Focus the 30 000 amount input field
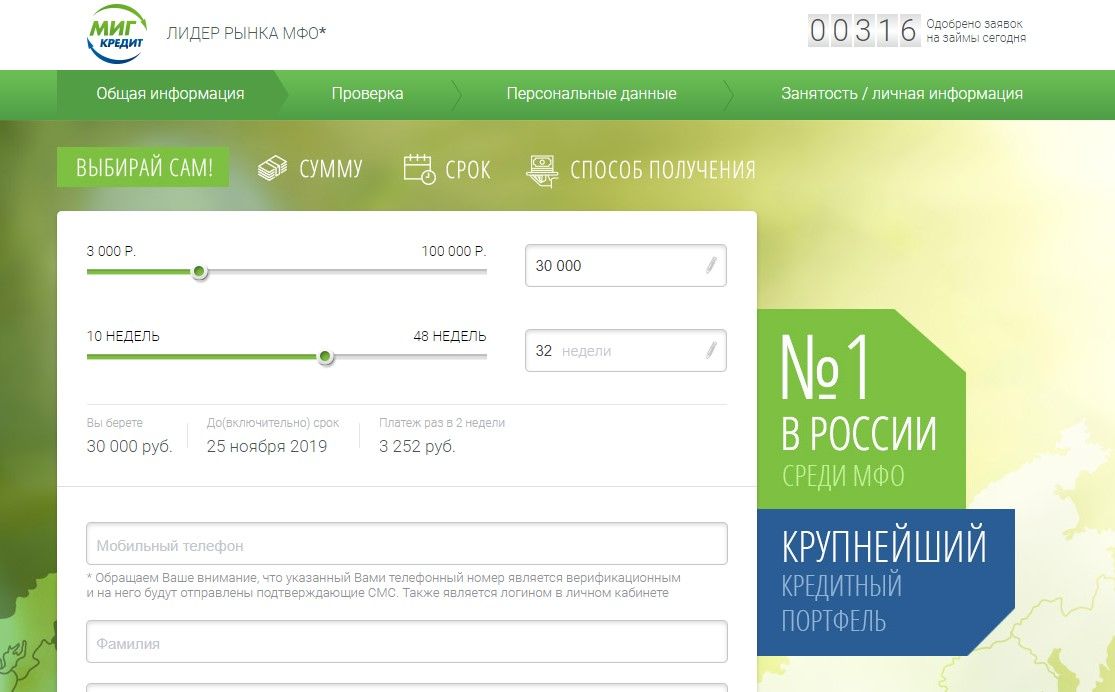Viewport: 1115px width, 692px height. (610, 266)
